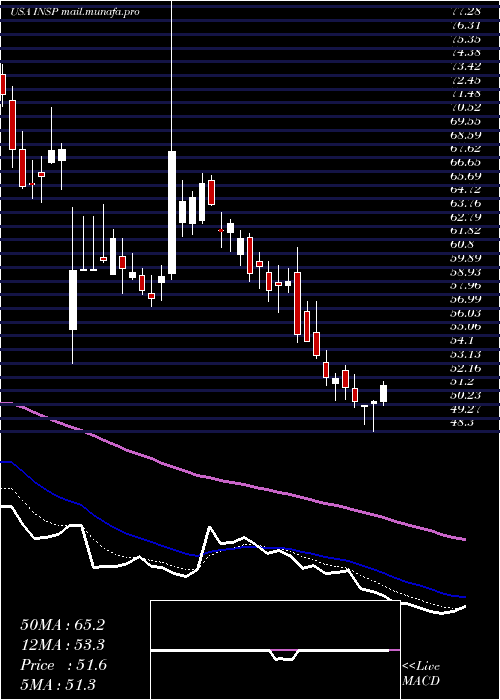Click the 69.55 price axis label
500x700 pixels.
tap(465, 121)
